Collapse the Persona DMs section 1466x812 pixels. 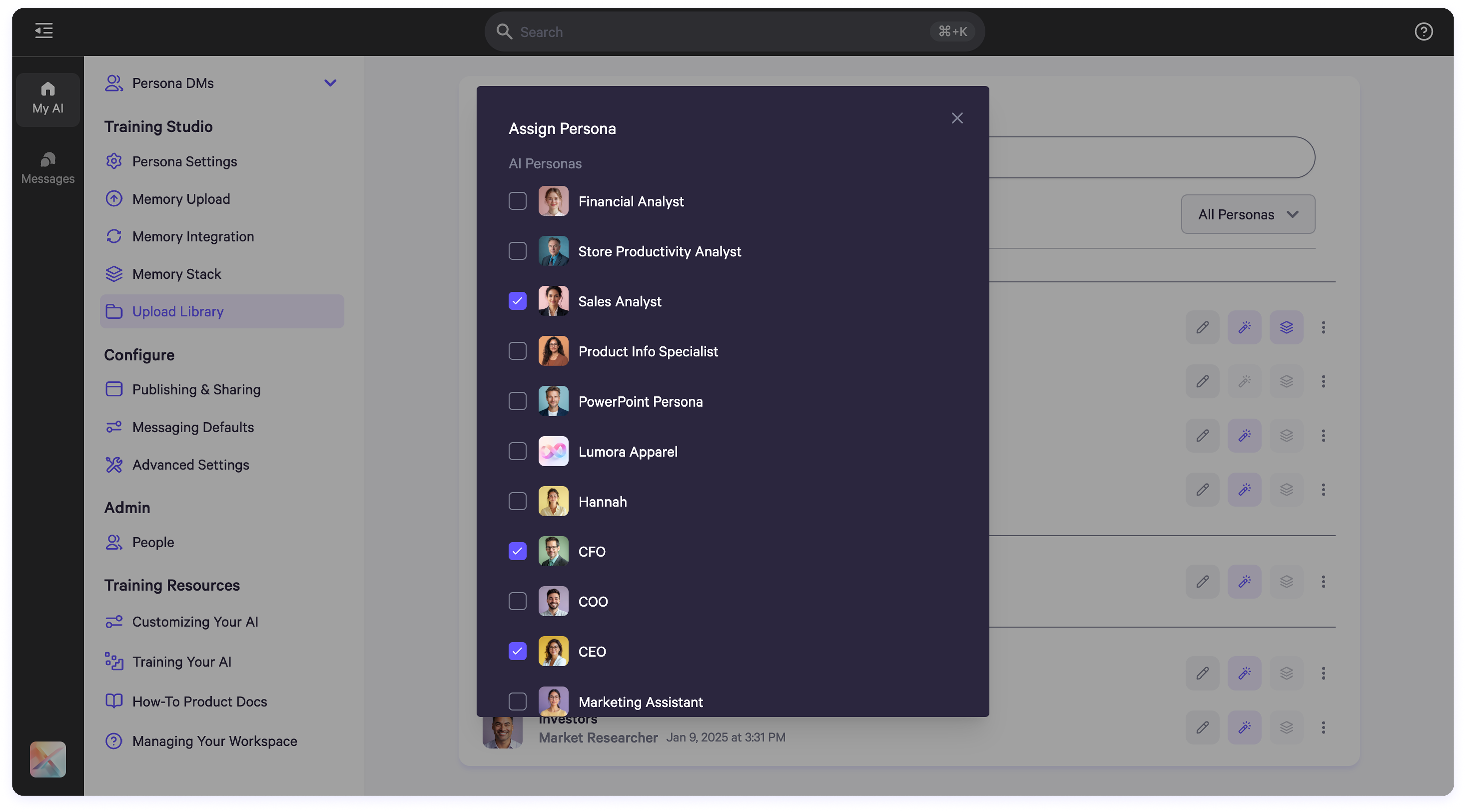coord(330,83)
